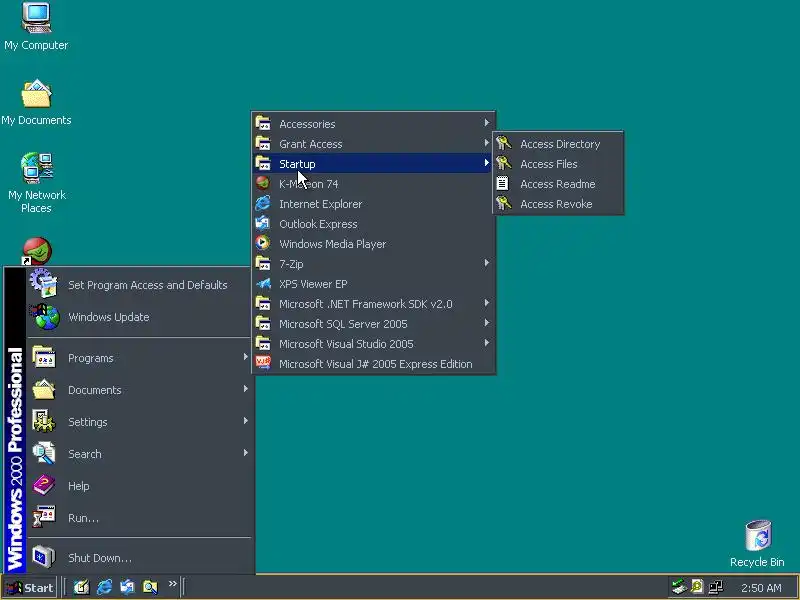
Task: Open Microsoft SQL Server 2005 folder
Action: tap(373, 323)
